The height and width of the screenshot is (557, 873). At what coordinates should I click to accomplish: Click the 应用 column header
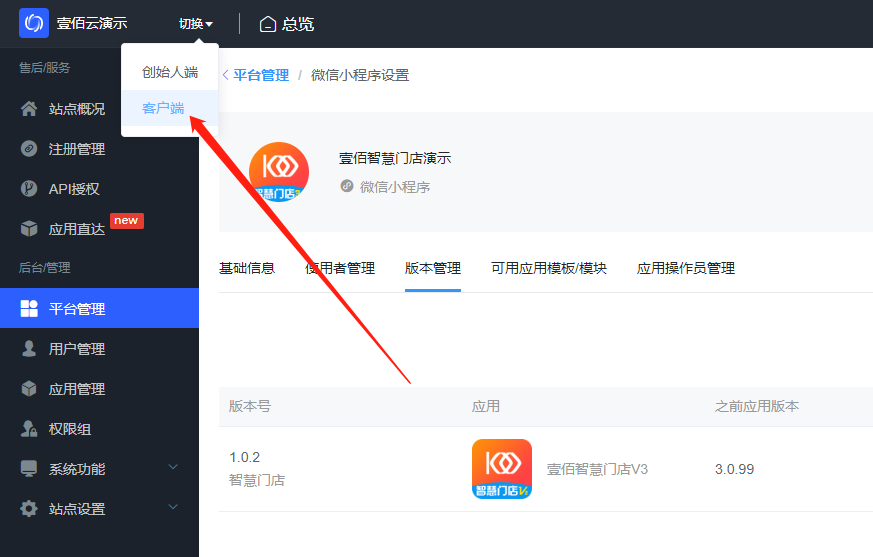(485, 406)
